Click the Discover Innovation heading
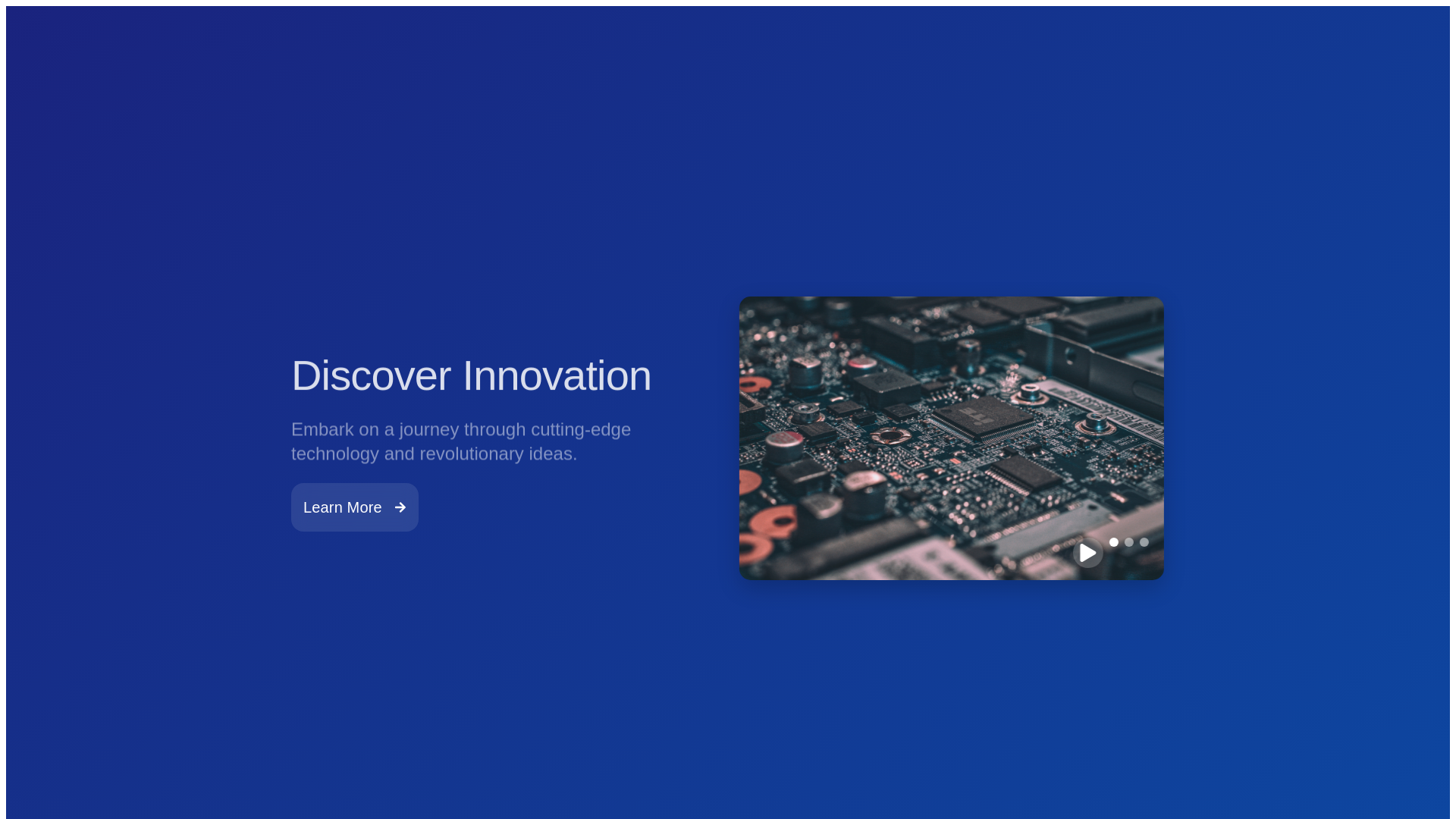The image size is (1456, 819). 471,375
